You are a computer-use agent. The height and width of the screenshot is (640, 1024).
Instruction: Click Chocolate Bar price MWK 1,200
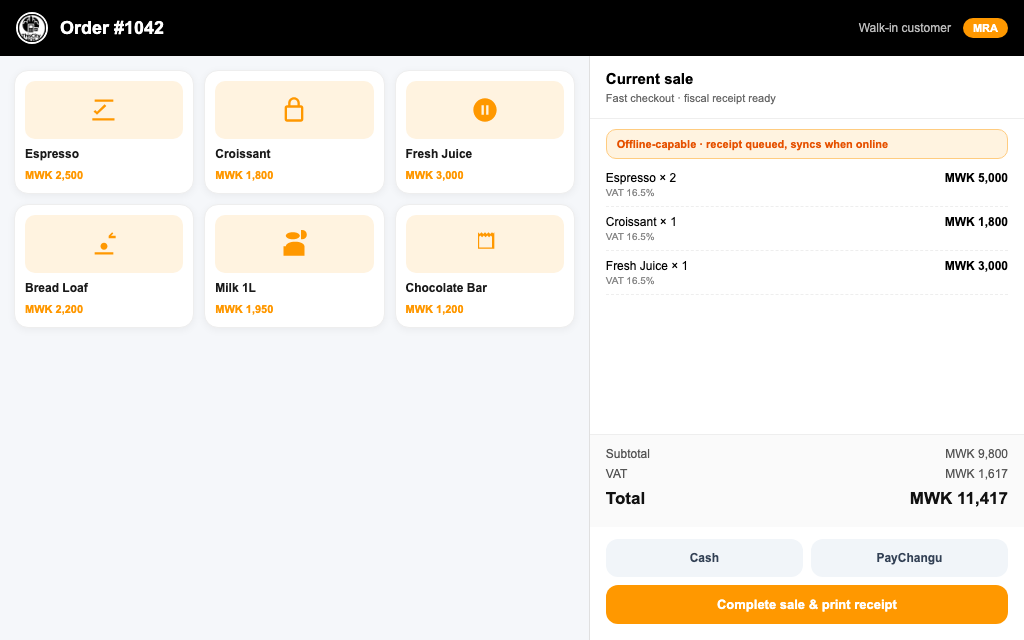click(x=434, y=309)
